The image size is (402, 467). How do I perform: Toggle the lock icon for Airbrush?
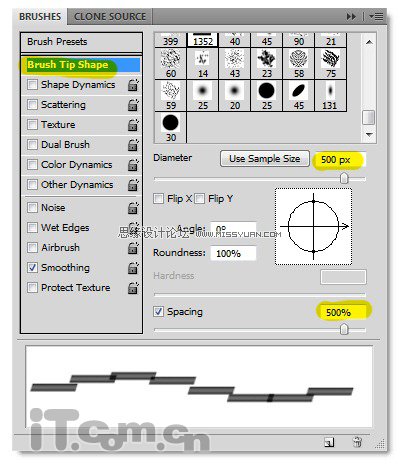pyautogui.click(x=133, y=248)
